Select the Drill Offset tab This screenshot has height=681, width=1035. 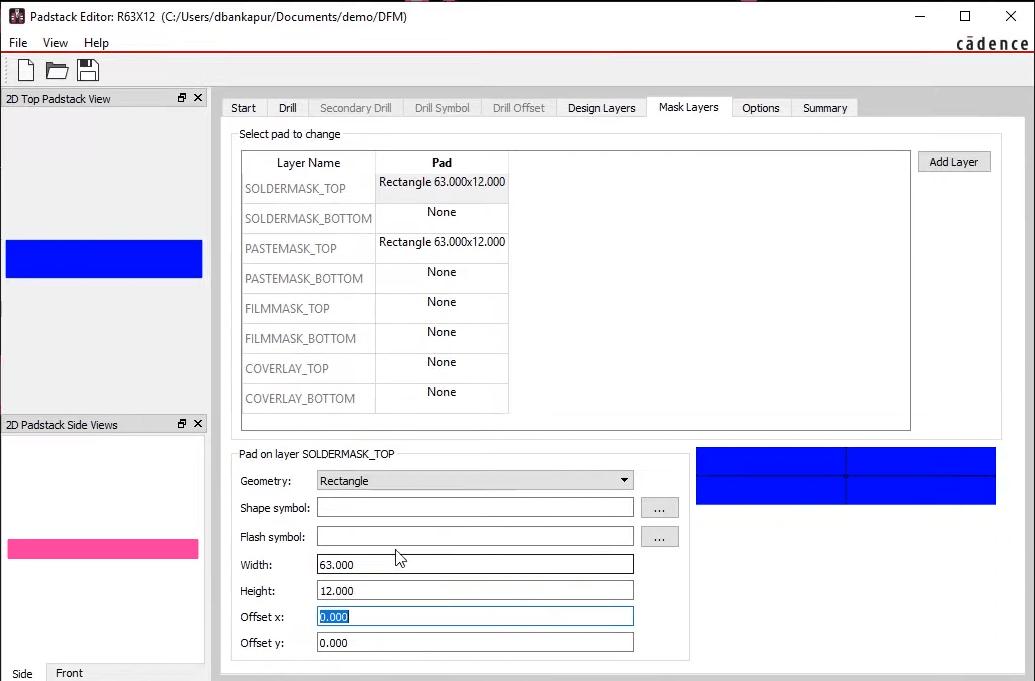[x=519, y=108]
